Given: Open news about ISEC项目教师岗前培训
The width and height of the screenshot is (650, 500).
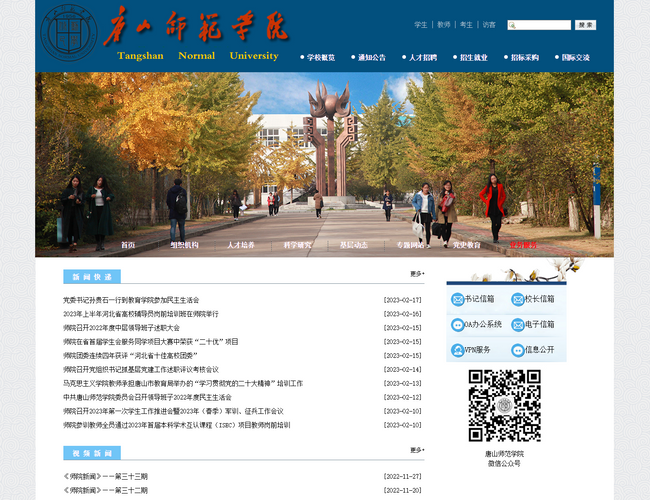Looking at the screenshot, I should coord(177,425).
